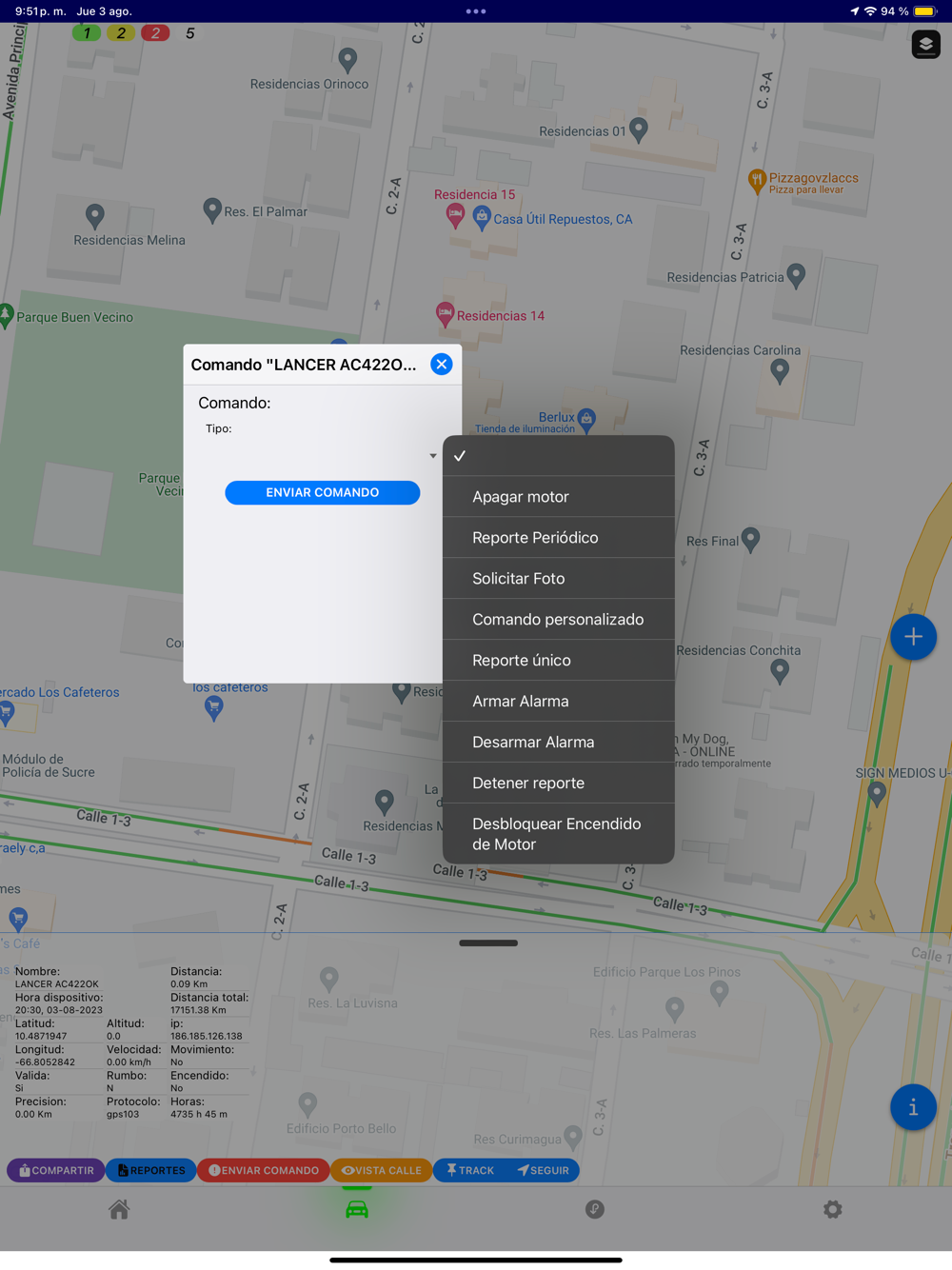Viewport: 952px width, 1270px height.
Task: Tap the Distancia total 17151.38 Km
Action: [x=198, y=1010]
